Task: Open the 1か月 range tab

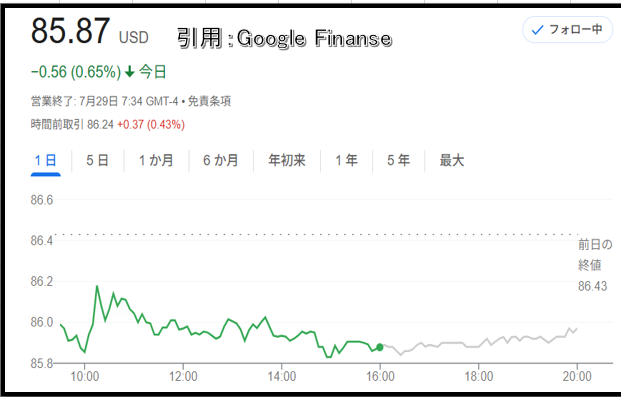Action: pos(156,160)
